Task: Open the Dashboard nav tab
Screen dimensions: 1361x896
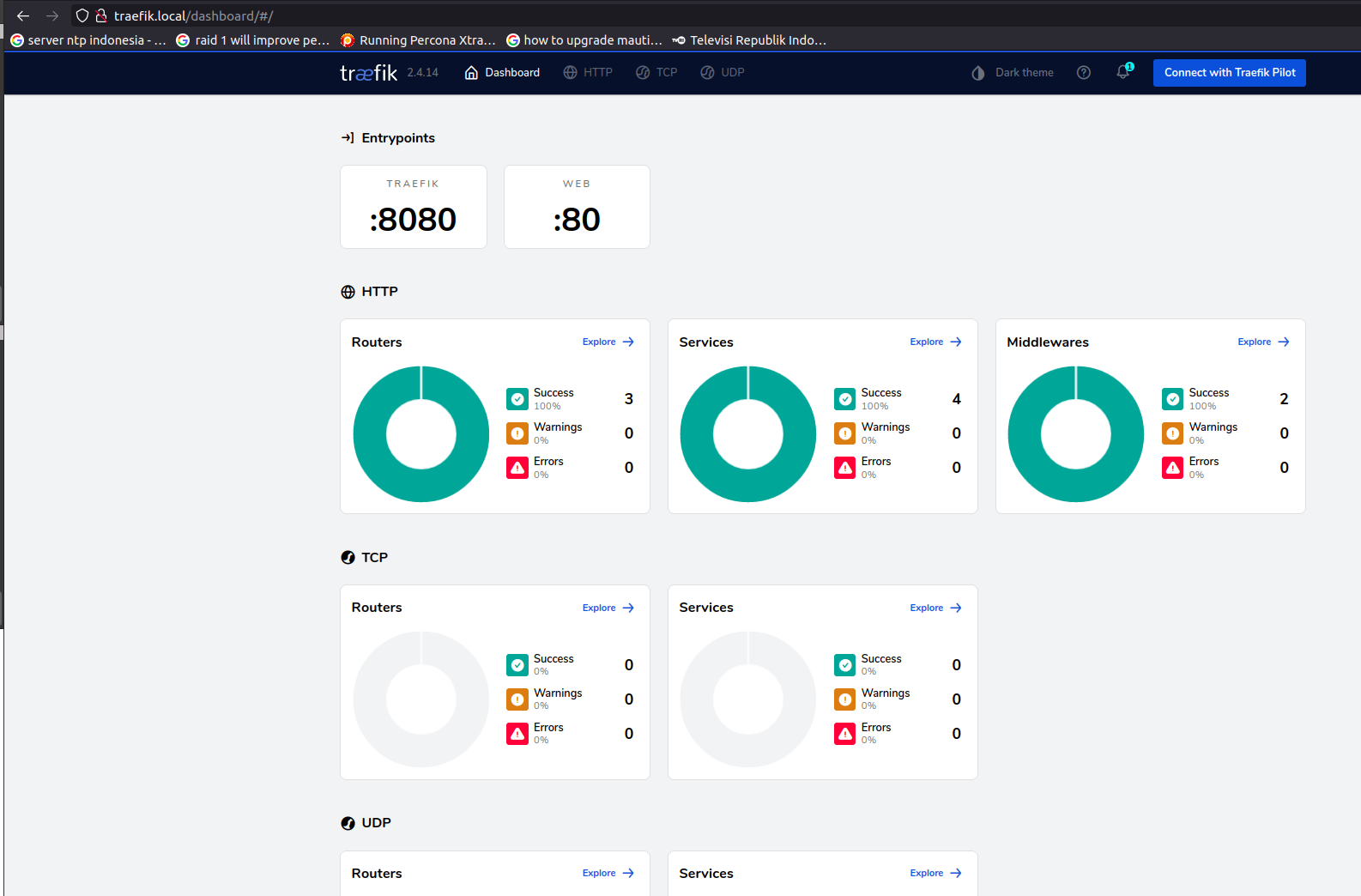Action: pyautogui.click(x=502, y=73)
